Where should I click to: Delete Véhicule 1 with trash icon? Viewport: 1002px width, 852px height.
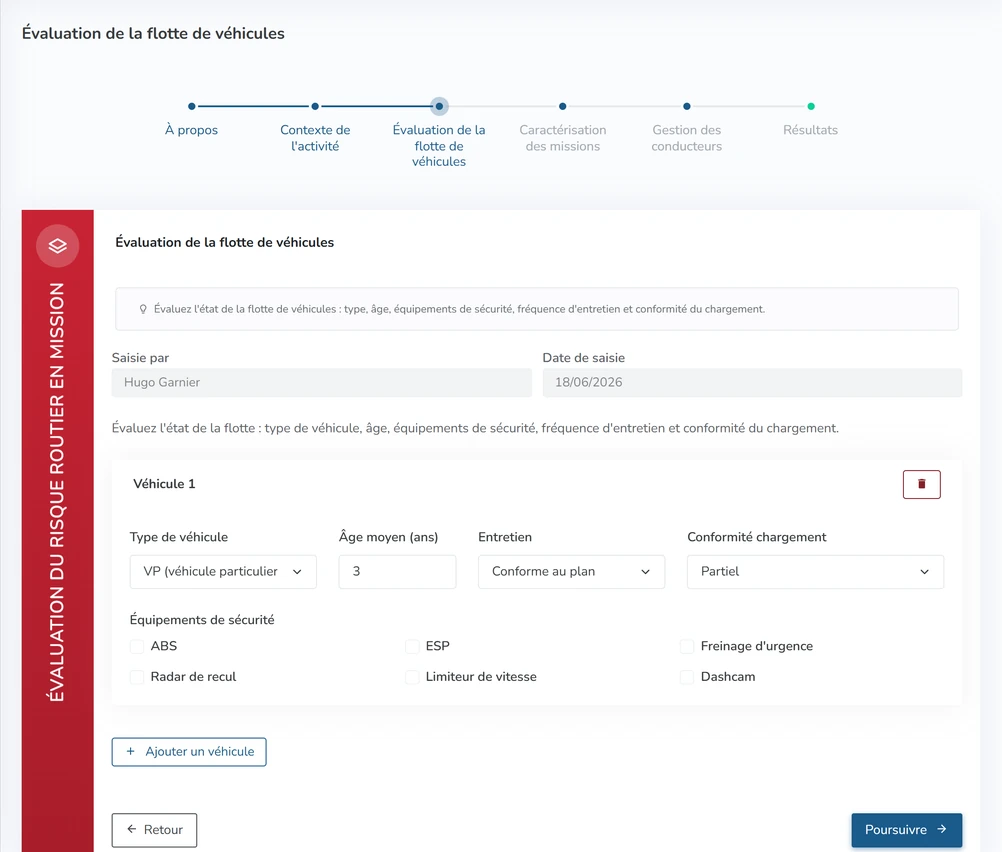[921, 484]
